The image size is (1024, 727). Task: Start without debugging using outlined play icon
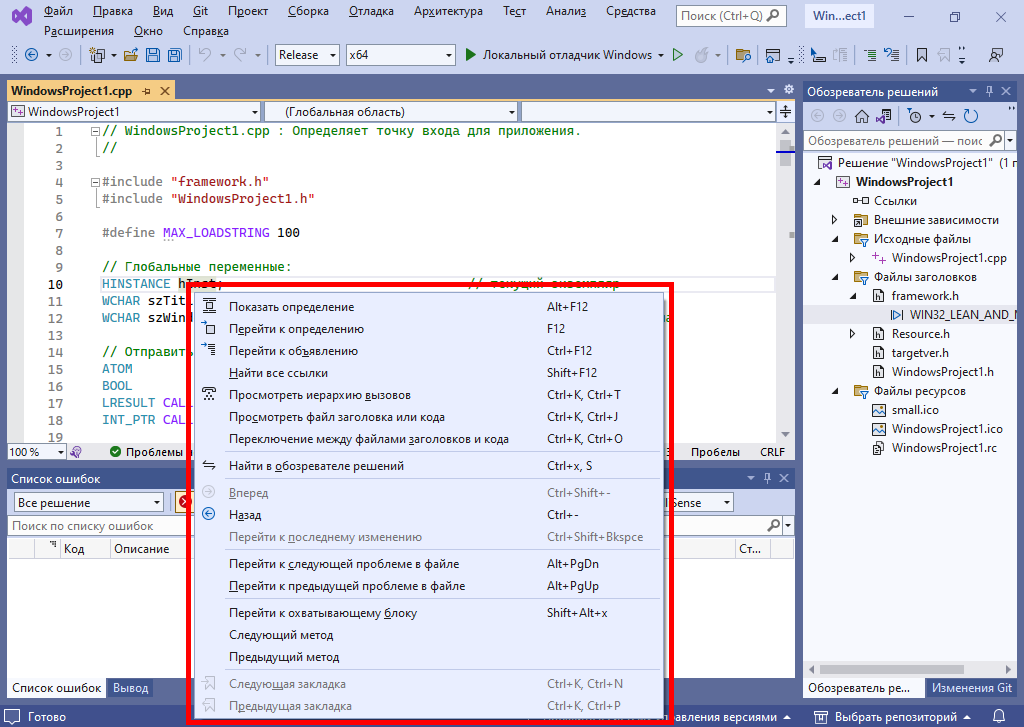677,55
